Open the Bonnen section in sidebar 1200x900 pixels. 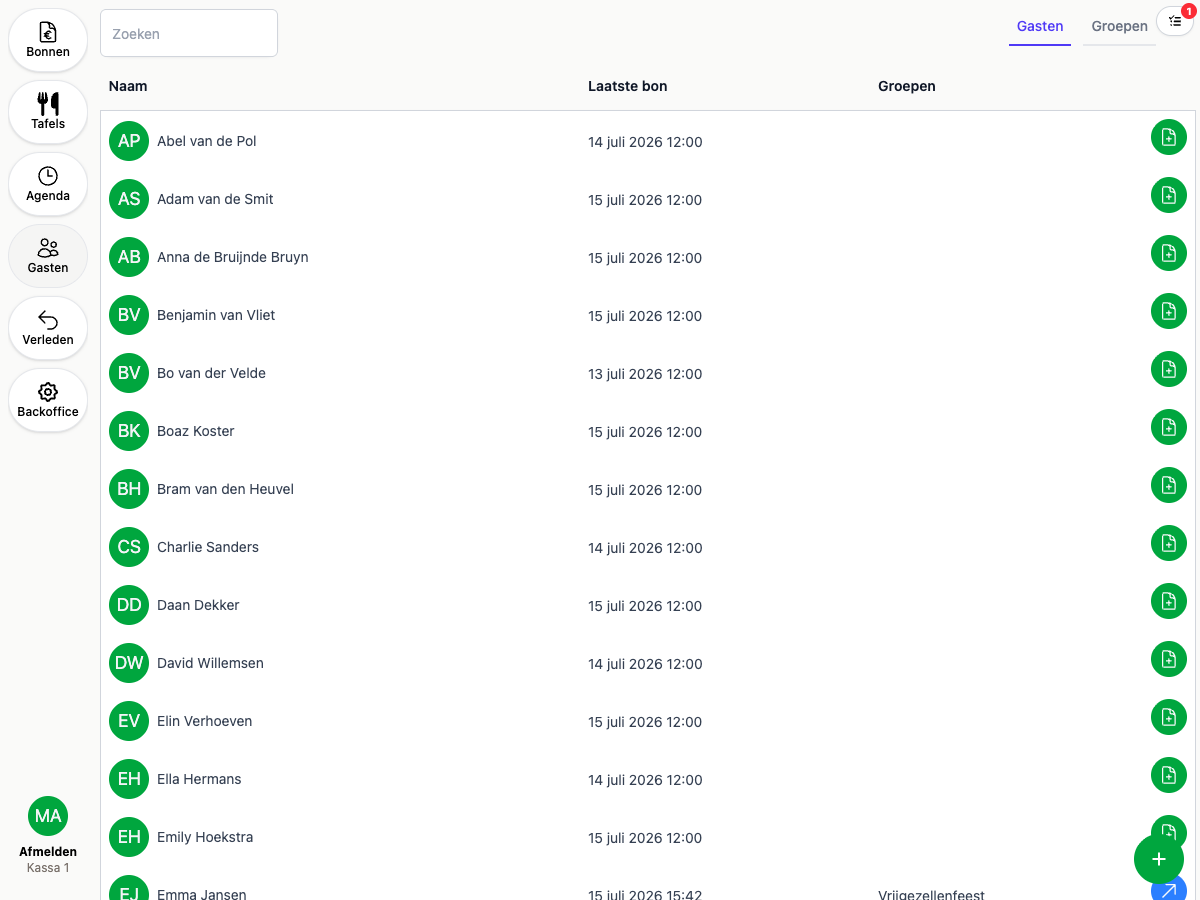point(48,40)
